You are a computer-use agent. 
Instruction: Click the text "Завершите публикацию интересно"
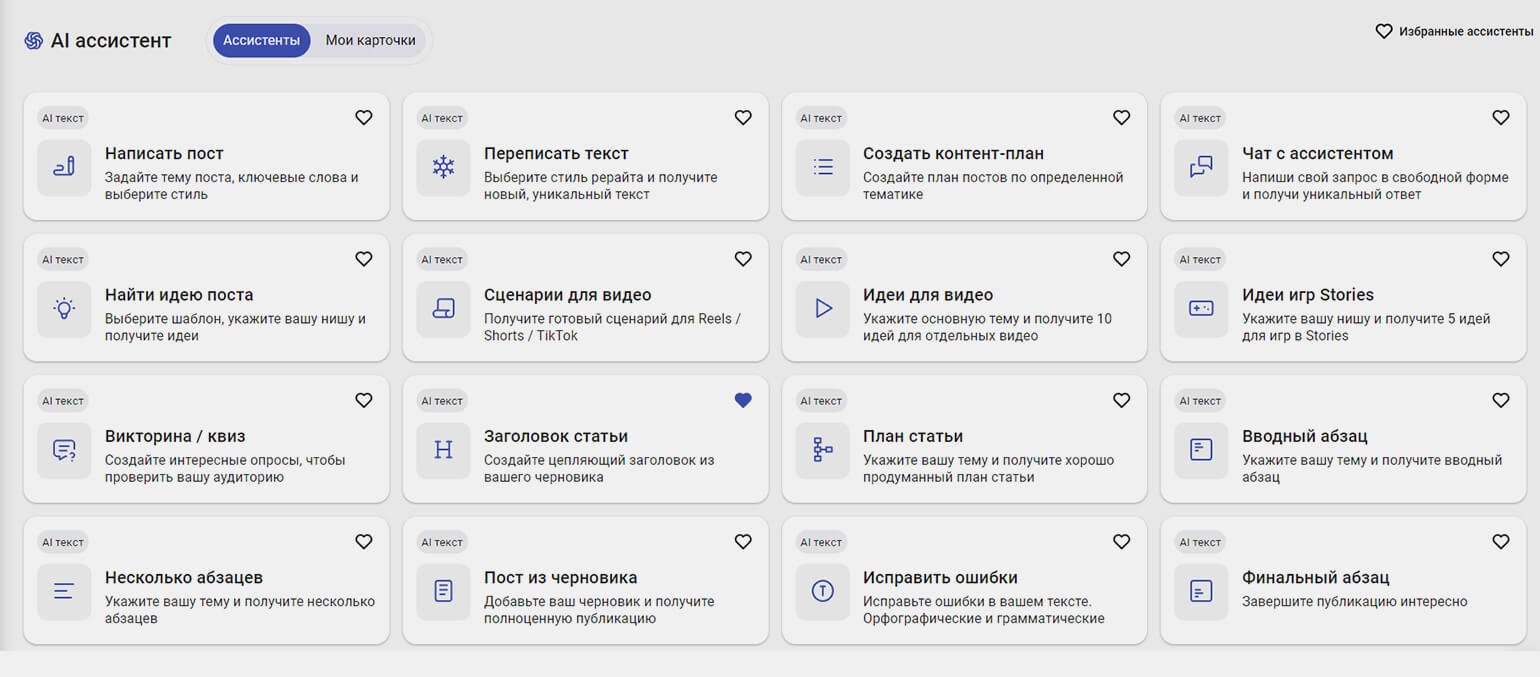click(1354, 602)
